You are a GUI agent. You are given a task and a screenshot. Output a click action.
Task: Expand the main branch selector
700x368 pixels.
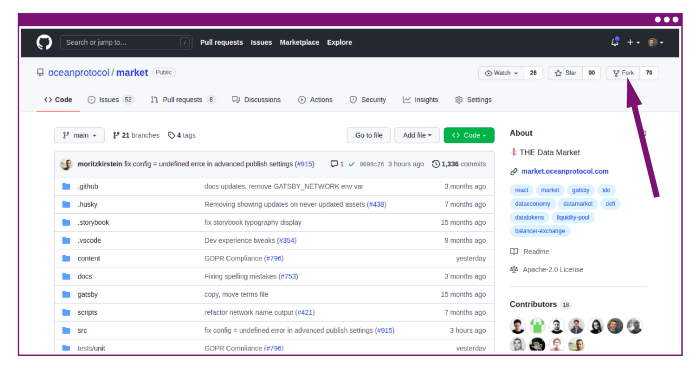(79, 135)
